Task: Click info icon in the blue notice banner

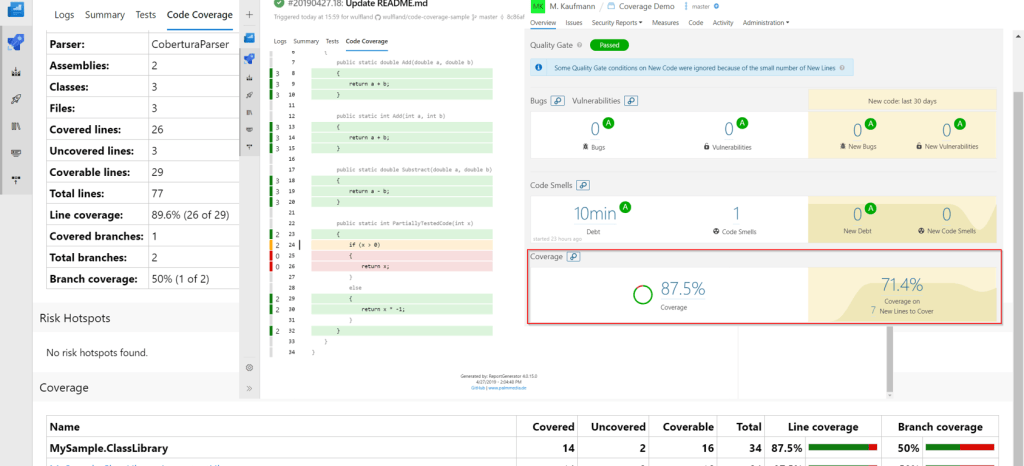Action: click(539, 67)
